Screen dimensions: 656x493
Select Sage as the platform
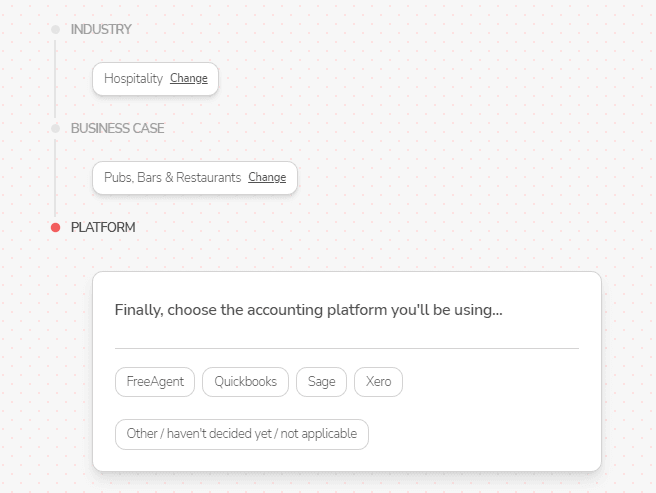point(321,382)
